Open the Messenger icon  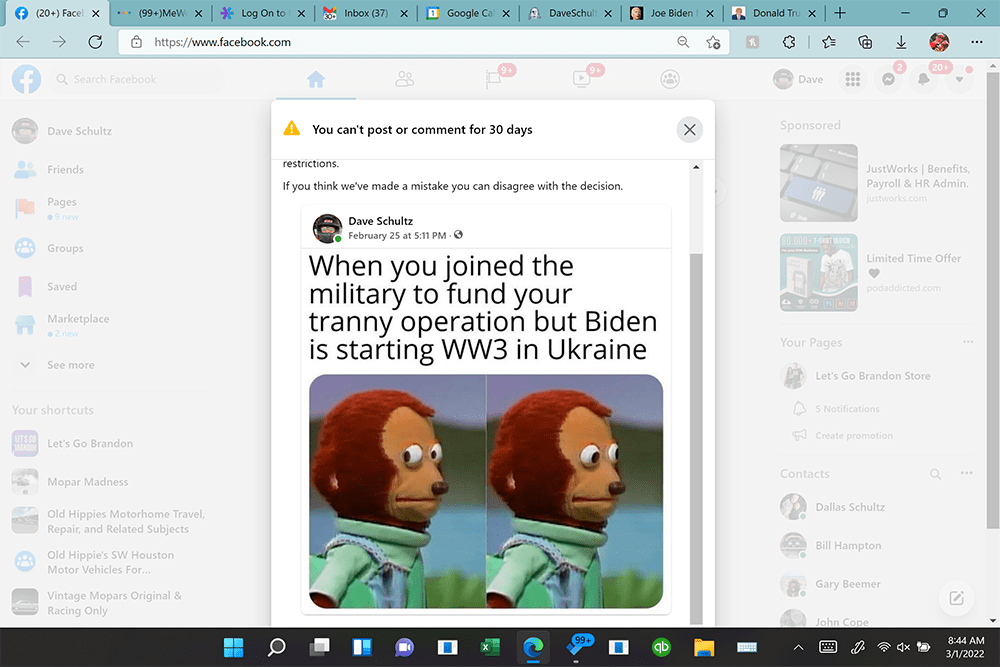click(888, 79)
